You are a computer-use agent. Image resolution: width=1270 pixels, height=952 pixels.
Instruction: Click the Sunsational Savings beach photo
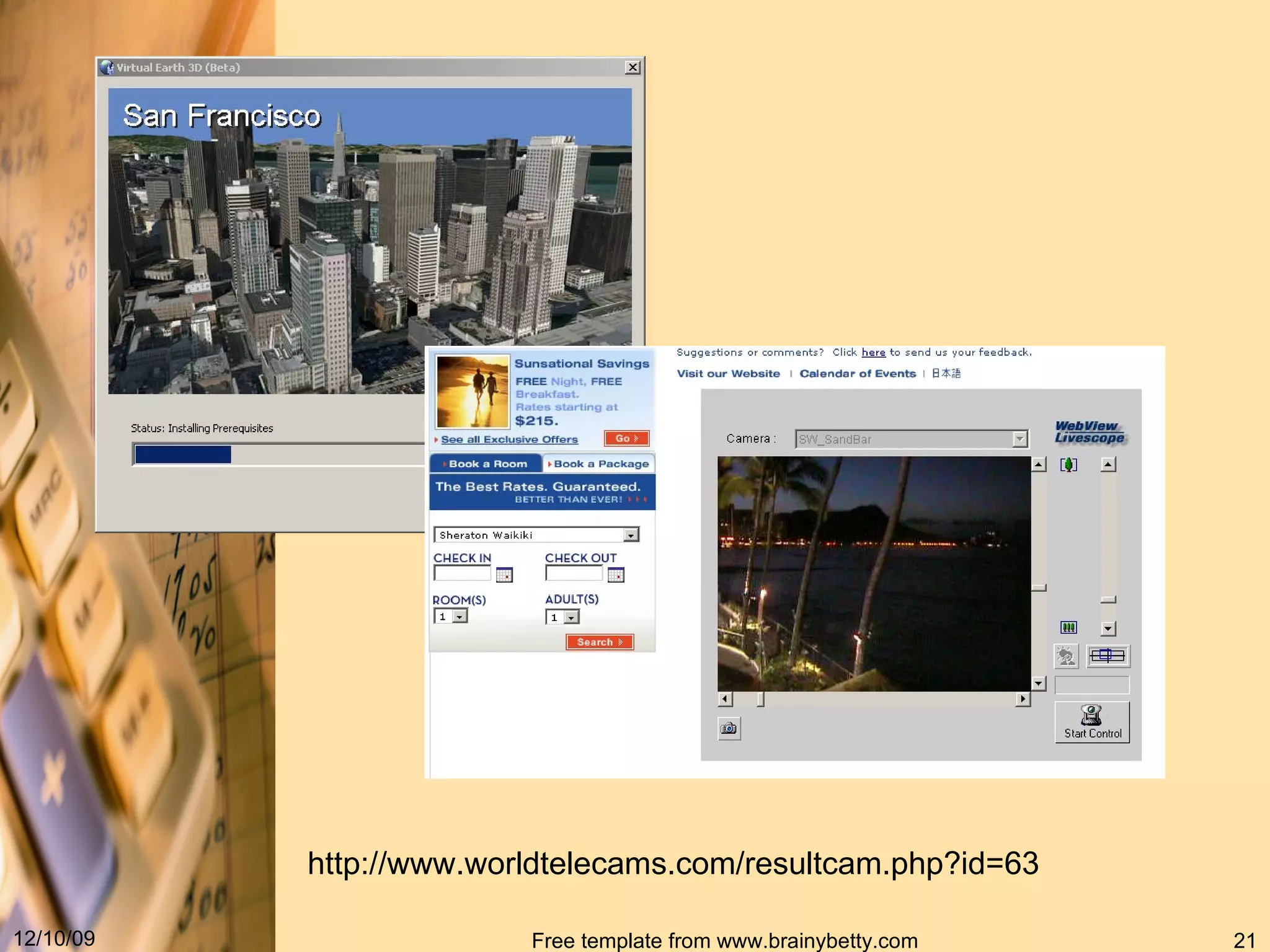(473, 392)
